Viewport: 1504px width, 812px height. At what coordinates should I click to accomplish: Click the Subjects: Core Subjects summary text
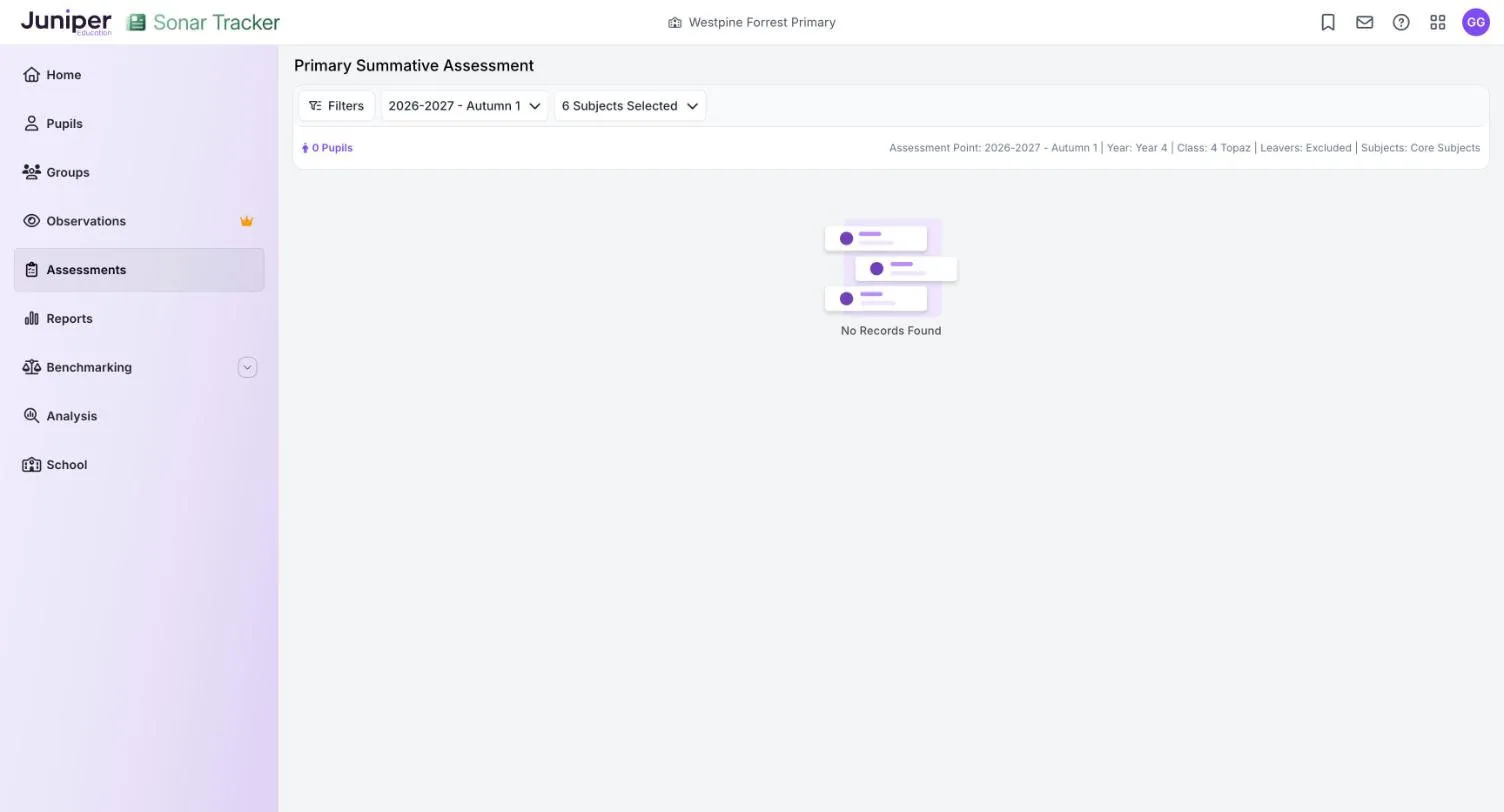pos(1420,148)
